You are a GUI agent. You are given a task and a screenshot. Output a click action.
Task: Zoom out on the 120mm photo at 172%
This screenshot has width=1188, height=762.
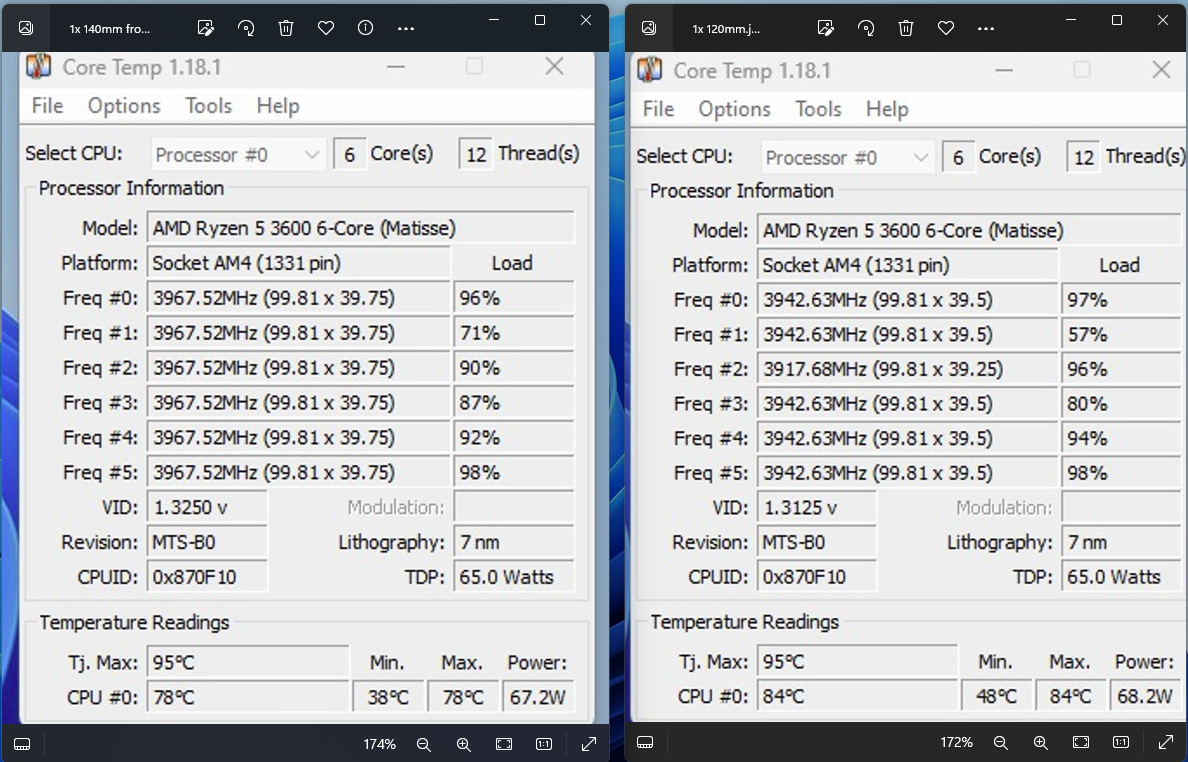point(1001,743)
